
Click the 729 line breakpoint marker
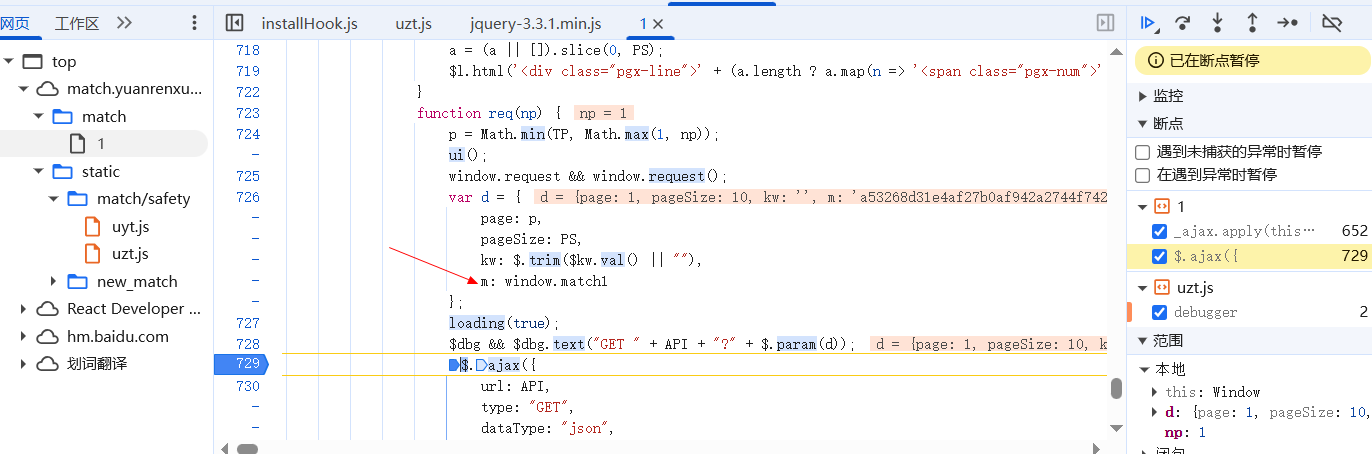[241, 366]
